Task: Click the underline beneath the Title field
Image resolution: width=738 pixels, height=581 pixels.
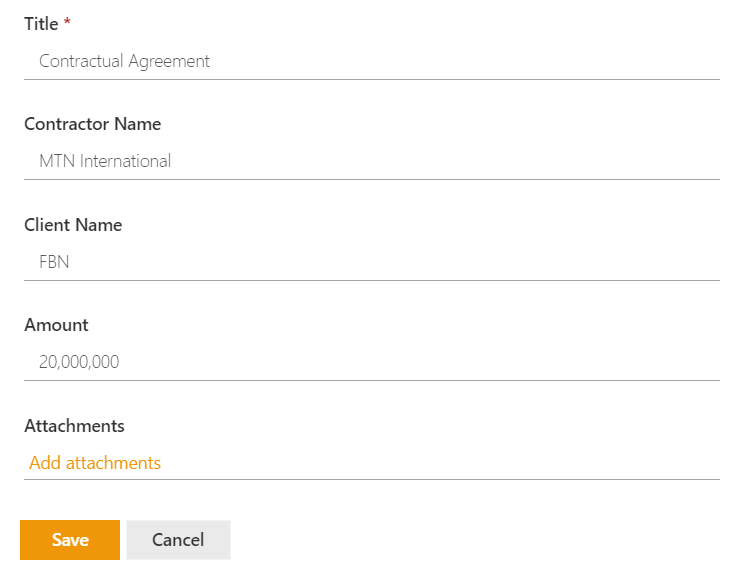Action: [372, 79]
